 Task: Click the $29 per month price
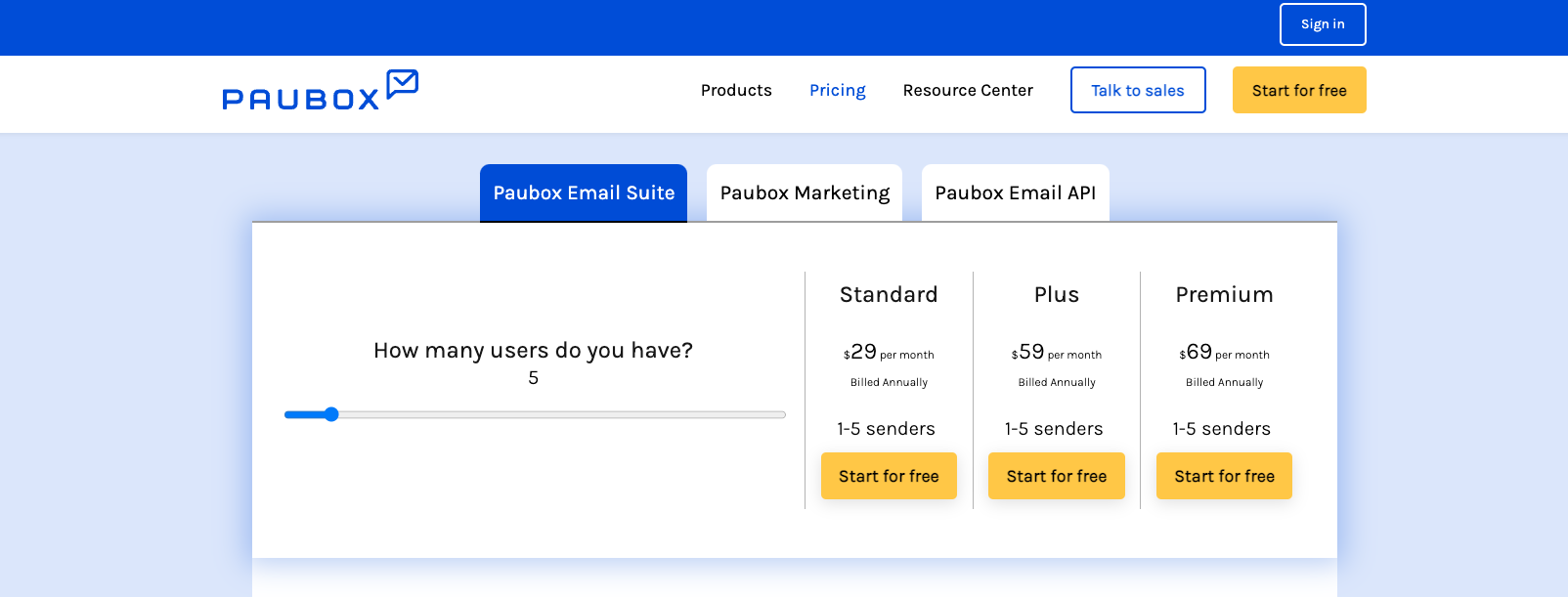point(889,352)
